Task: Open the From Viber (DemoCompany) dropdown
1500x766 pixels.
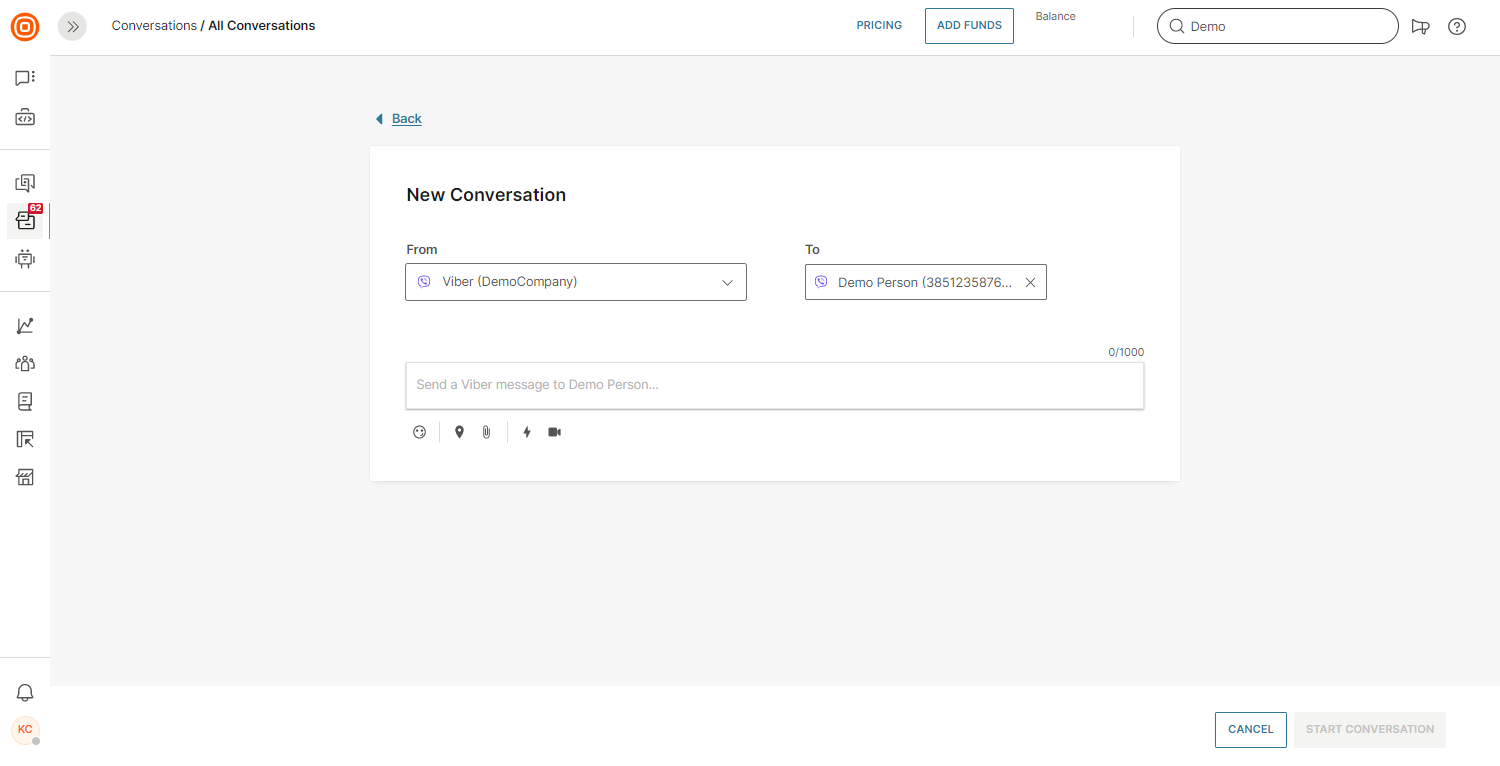Action: click(576, 282)
